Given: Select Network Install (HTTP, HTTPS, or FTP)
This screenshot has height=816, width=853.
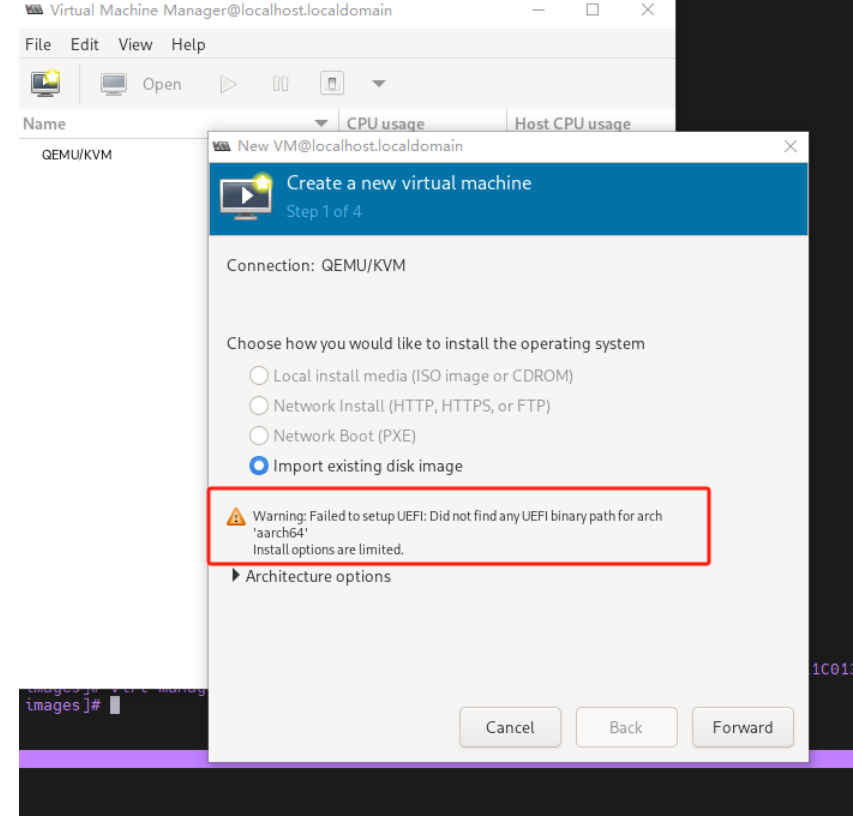Looking at the screenshot, I should click(x=259, y=406).
